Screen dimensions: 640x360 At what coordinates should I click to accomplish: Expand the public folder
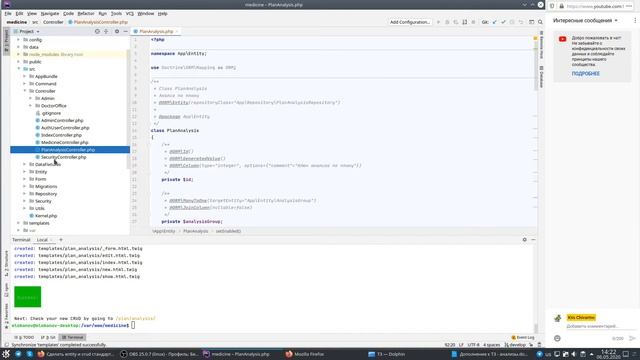(18, 62)
